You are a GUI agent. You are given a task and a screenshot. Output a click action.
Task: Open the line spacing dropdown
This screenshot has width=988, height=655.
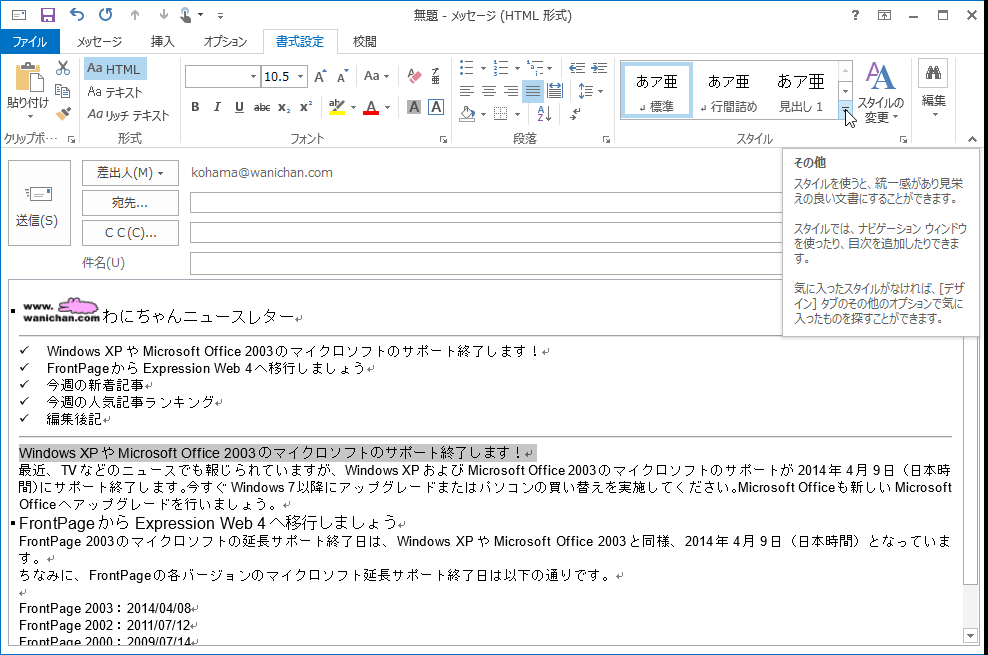(x=591, y=91)
